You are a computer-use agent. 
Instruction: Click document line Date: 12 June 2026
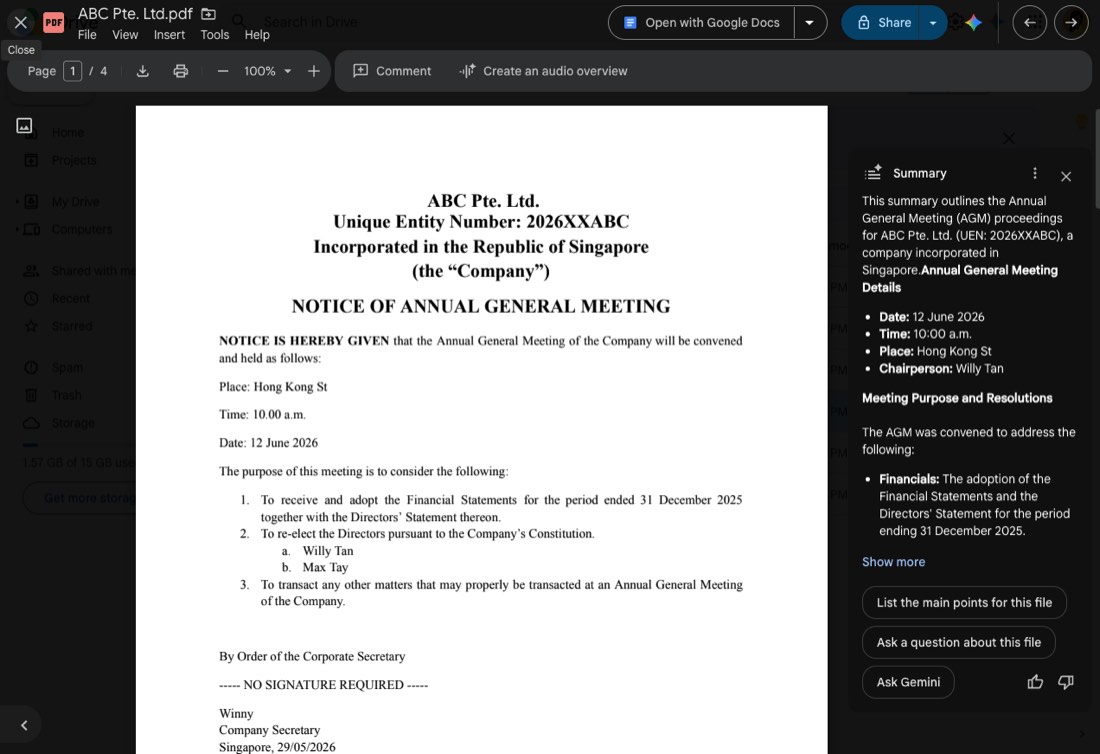pyautogui.click(x=268, y=443)
